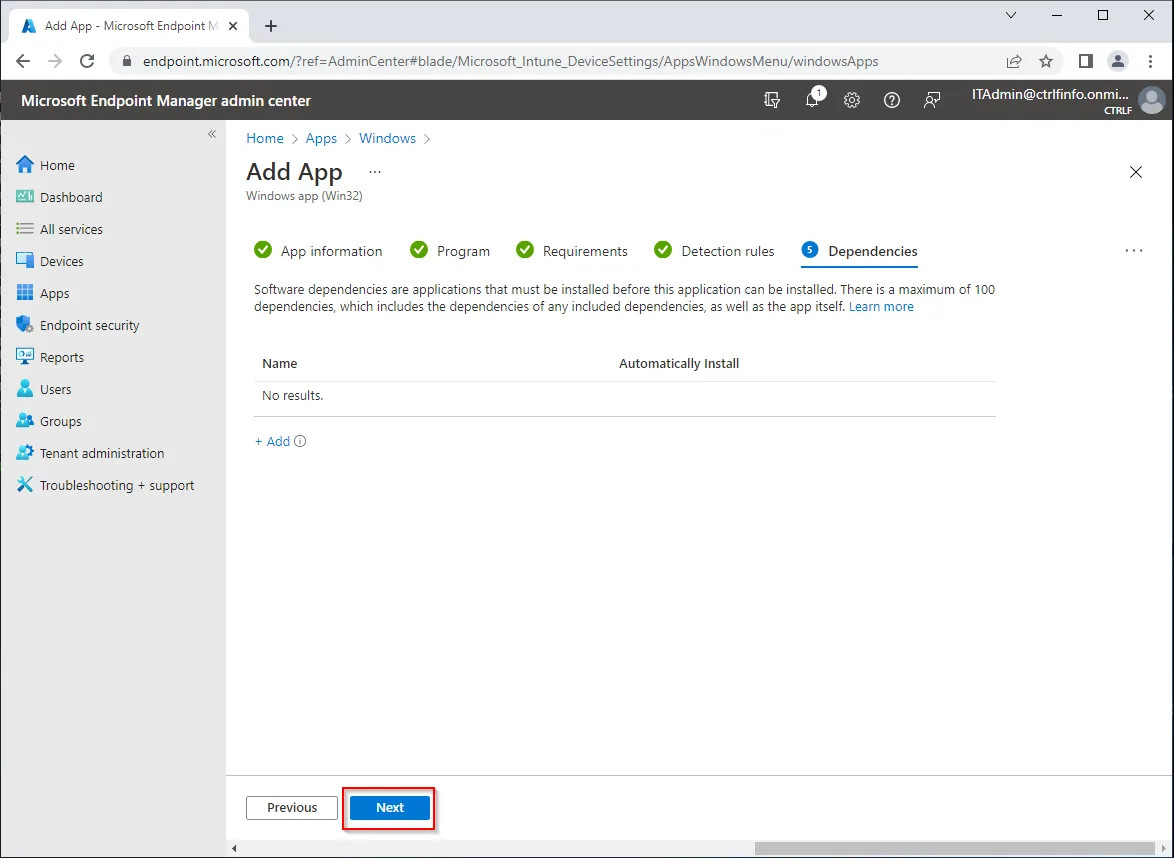
Task: Switch to the Program step
Action: (450, 251)
